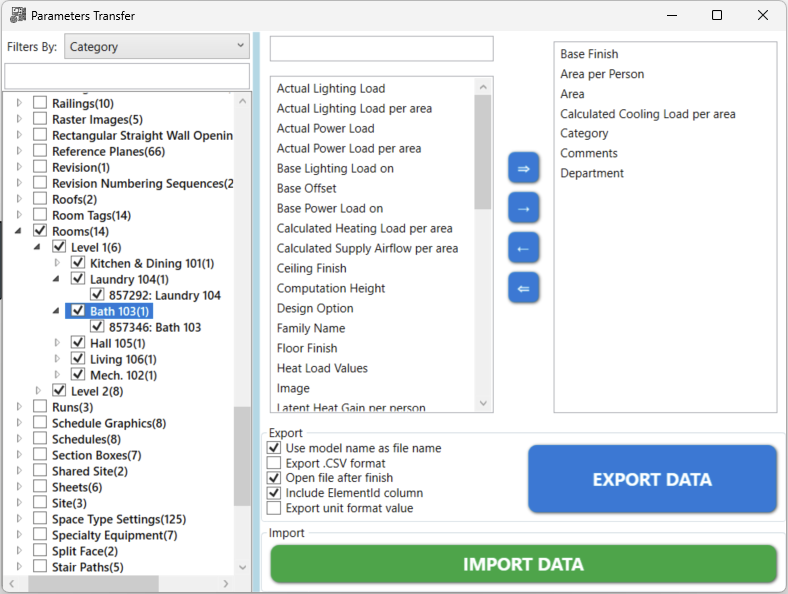788x594 pixels.
Task: Click the tree scroll down arrow
Action: 242,567
